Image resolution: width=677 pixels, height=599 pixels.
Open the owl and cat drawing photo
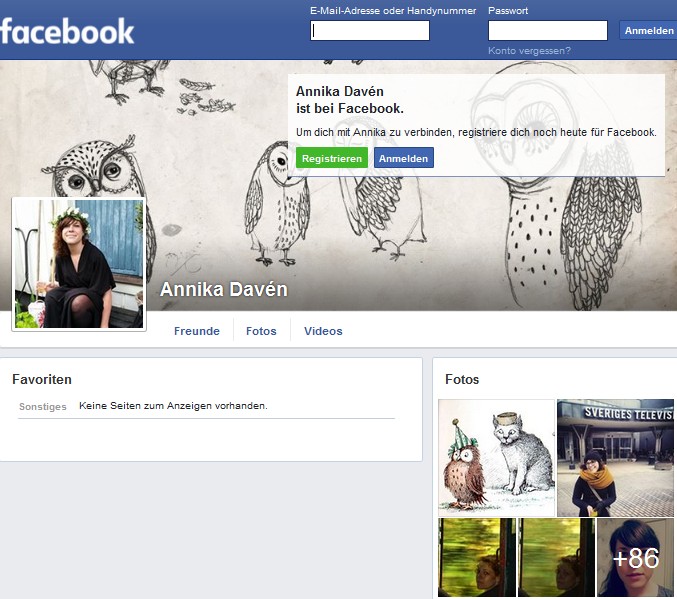497,457
